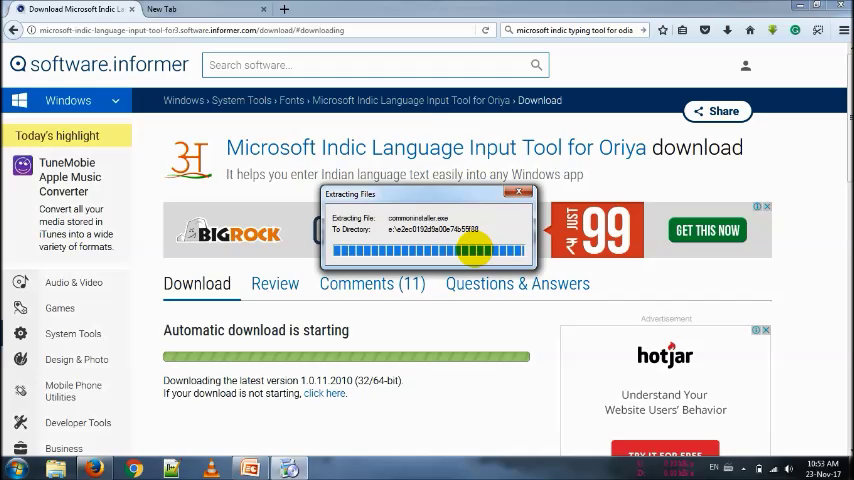
Task: Click the Fonts breadcrumb link
Action: click(x=291, y=100)
